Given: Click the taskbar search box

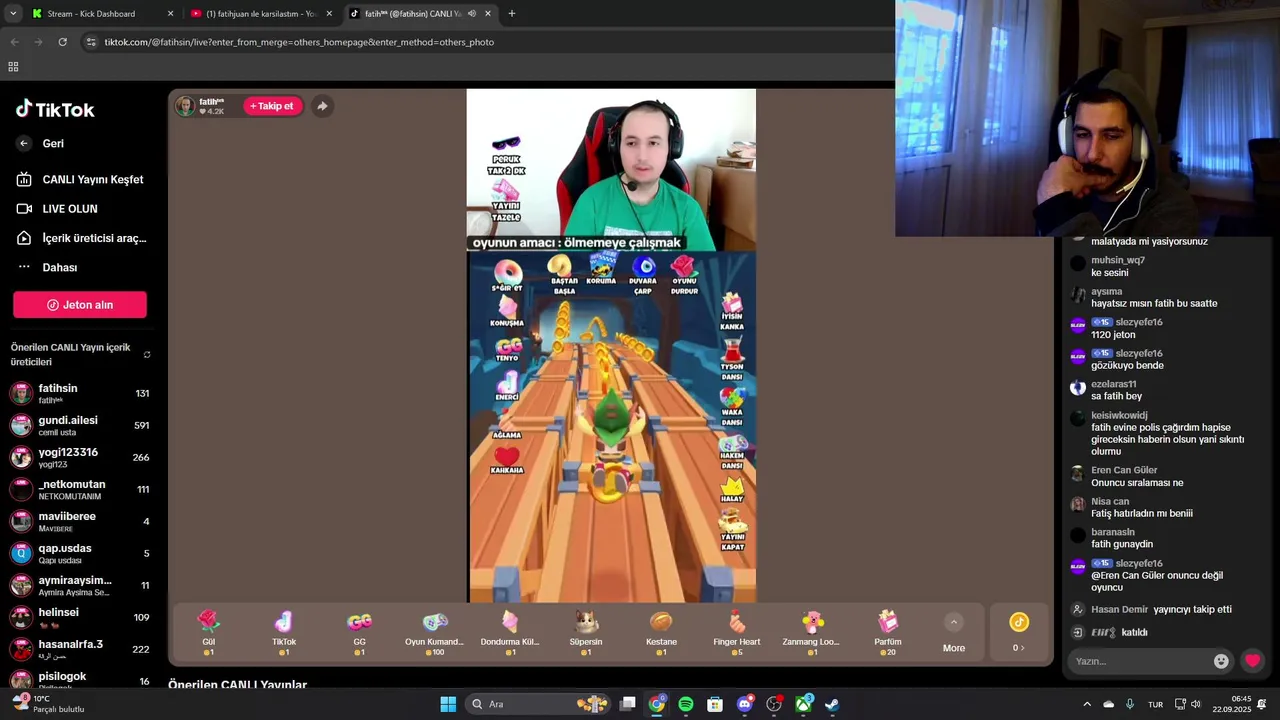Looking at the screenshot, I should 538,704.
